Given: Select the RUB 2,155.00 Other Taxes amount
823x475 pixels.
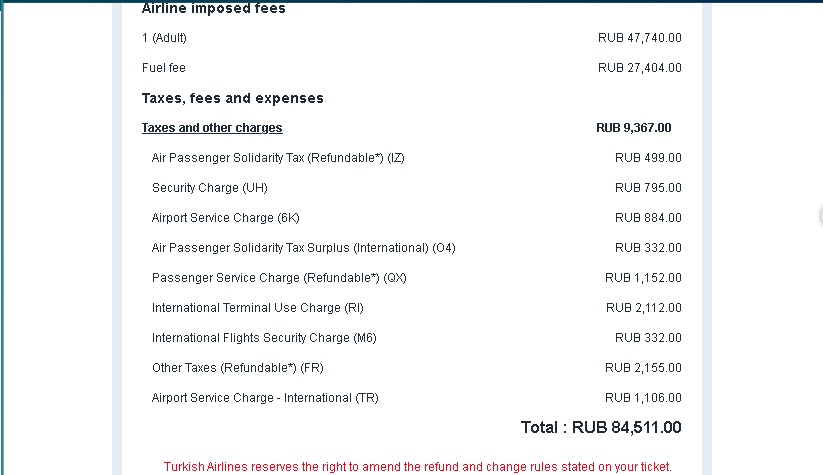Looking at the screenshot, I should pyautogui.click(x=643, y=367).
